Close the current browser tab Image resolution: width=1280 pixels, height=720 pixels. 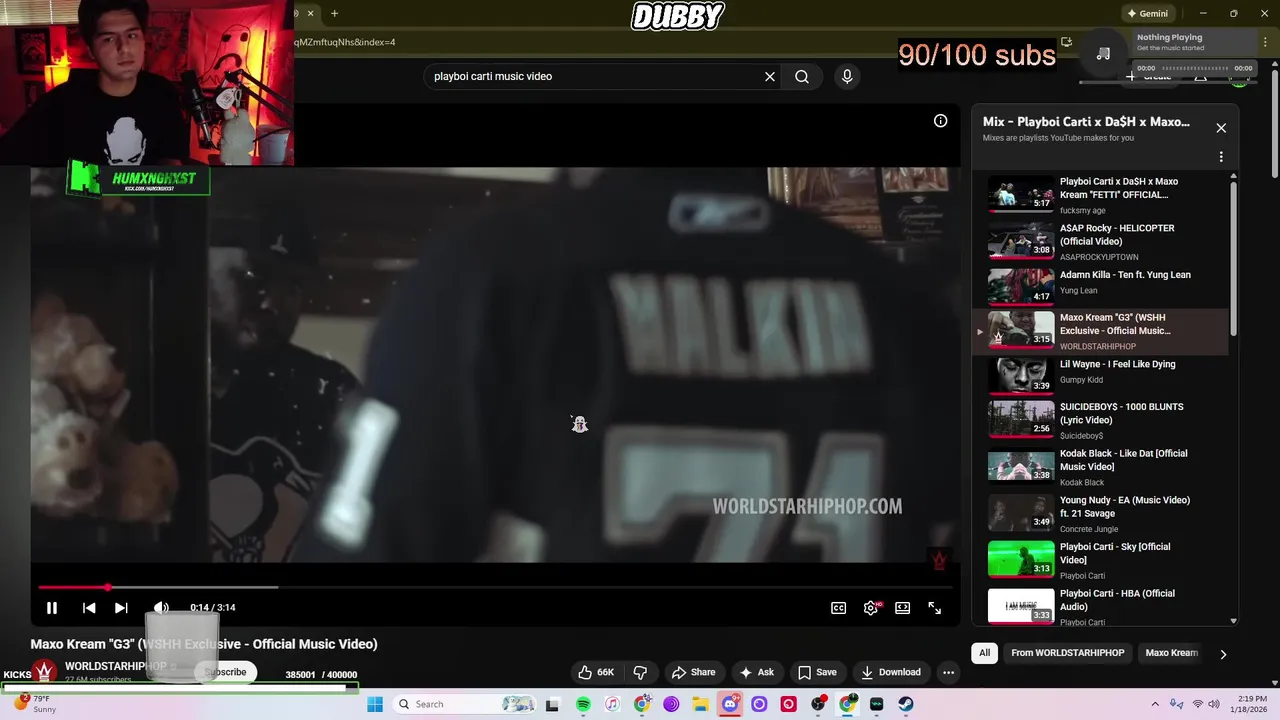(x=310, y=13)
